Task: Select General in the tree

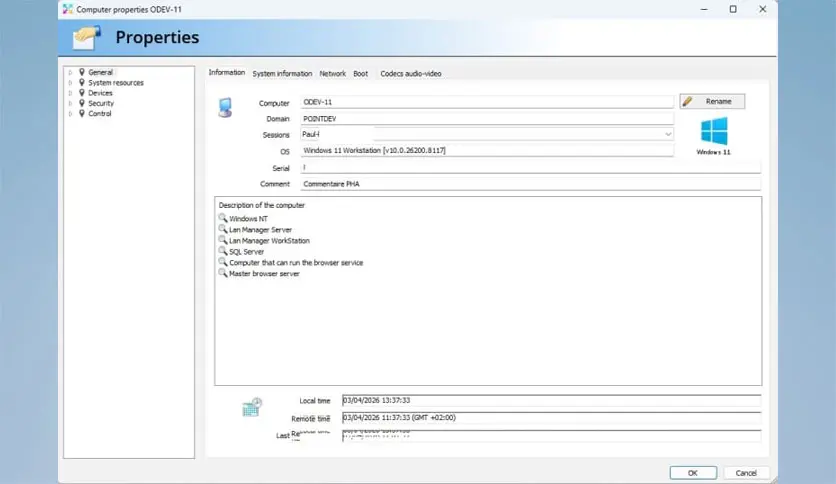Action: click(x=100, y=72)
